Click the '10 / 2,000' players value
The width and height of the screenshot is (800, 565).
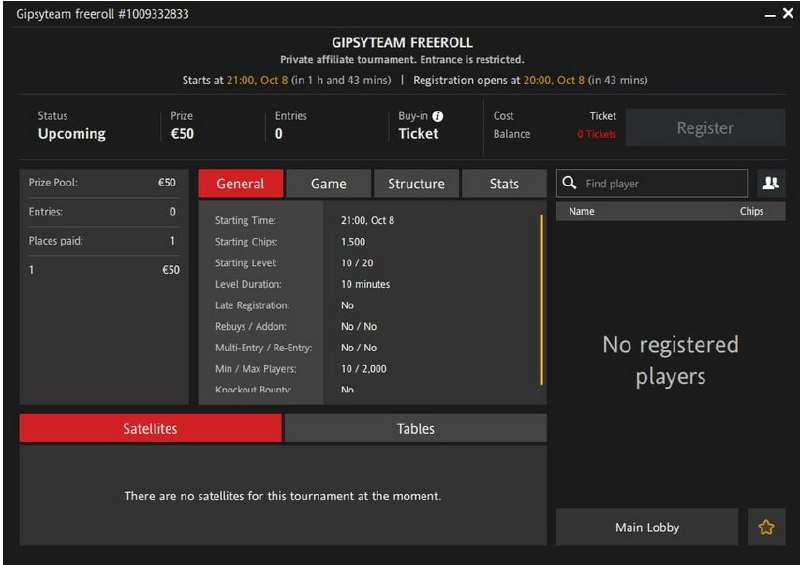click(364, 369)
